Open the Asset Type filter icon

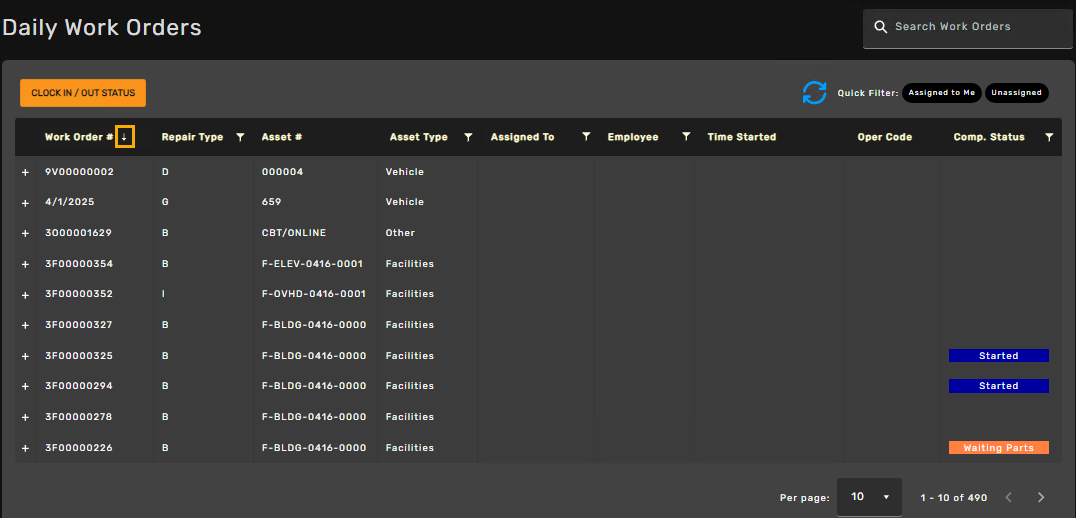(468, 137)
